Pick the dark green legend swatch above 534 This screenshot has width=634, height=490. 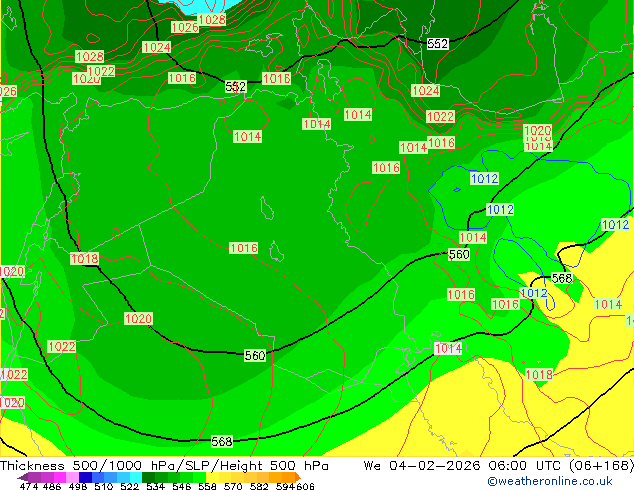[x=148, y=477]
